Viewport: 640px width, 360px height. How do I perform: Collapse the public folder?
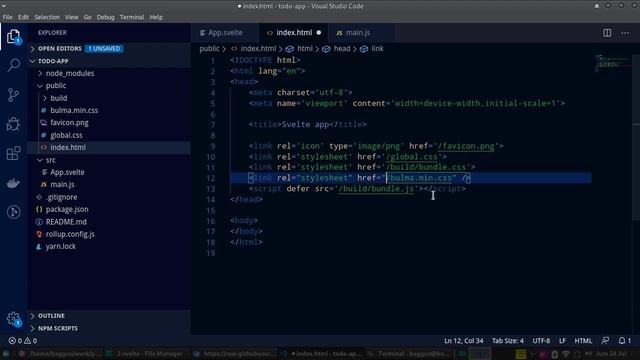click(x=109, y=86)
